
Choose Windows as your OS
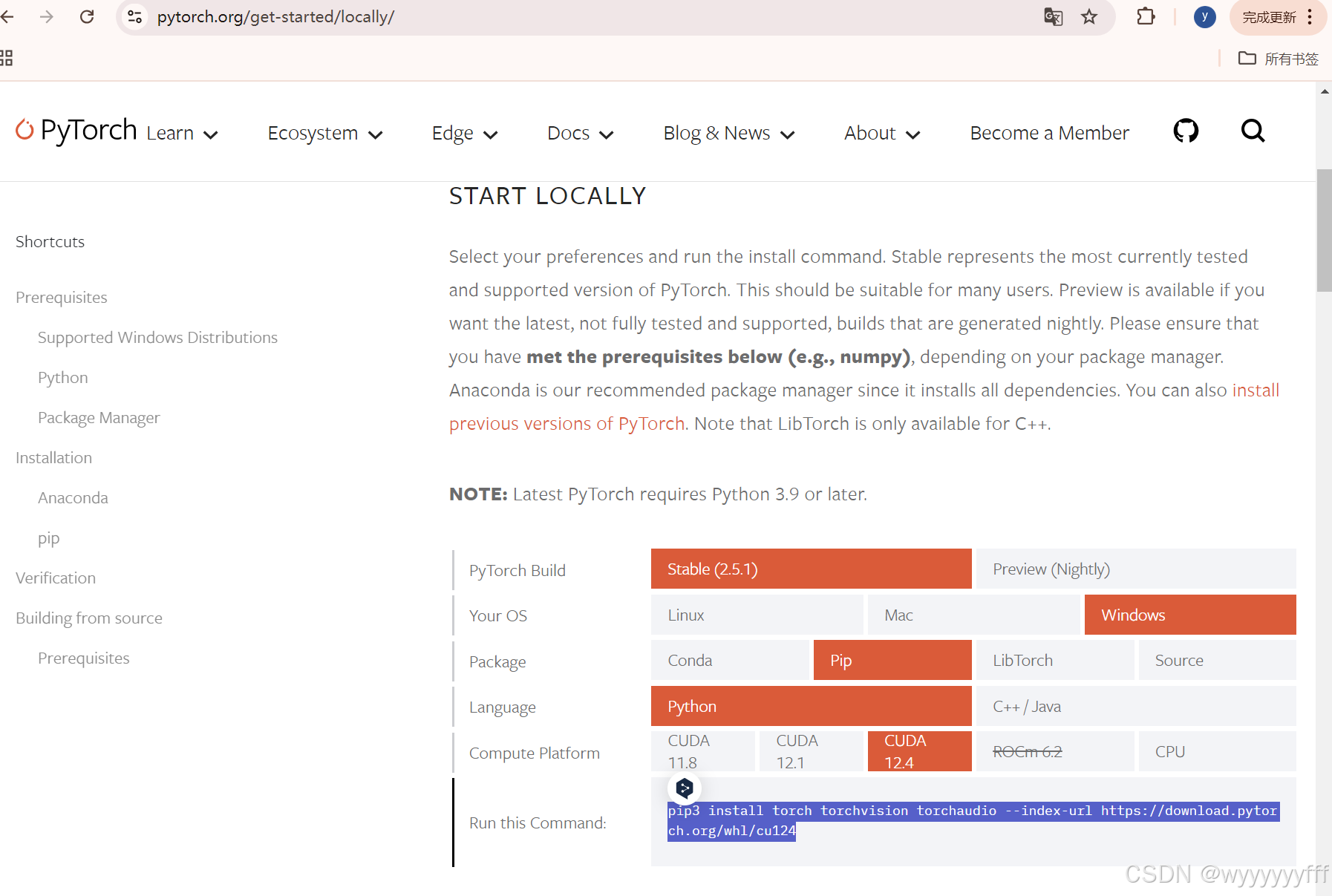pyautogui.click(x=1190, y=615)
